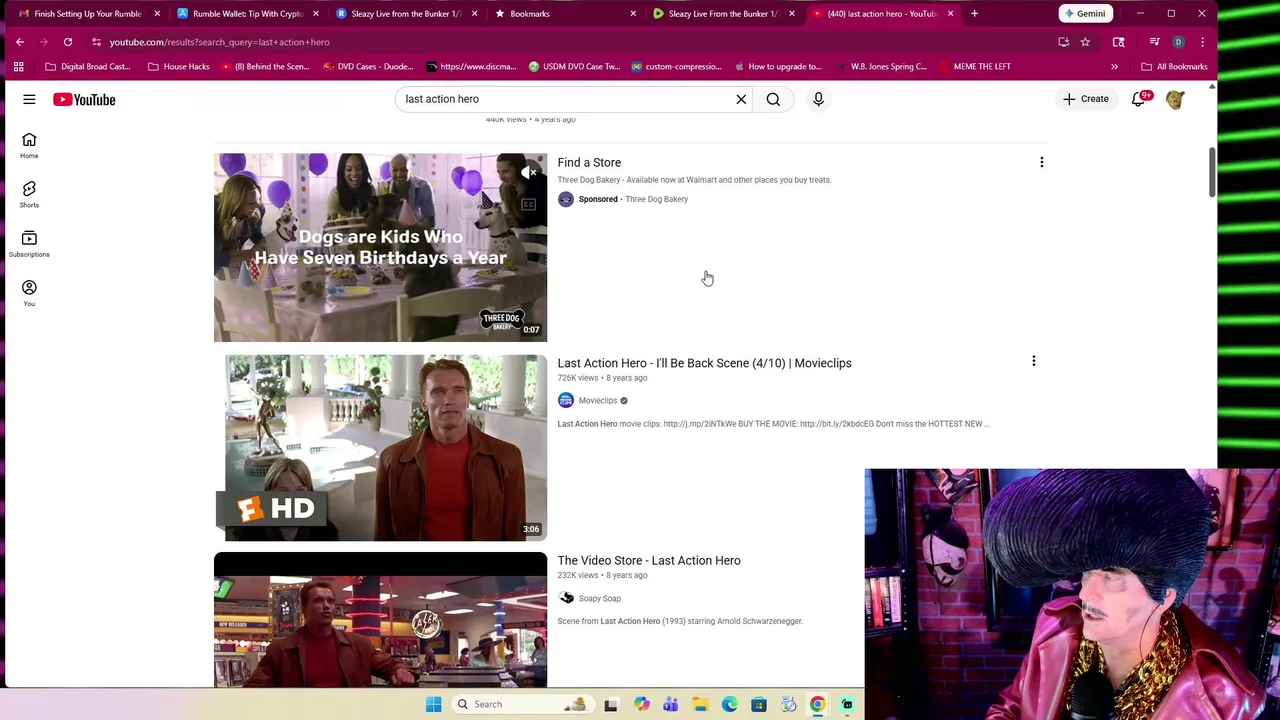The width and height of the screenshot is (1280, 720).
Task: Open Copilot from the taskbar
Action: pyautogui.click(x=641, y=704)
